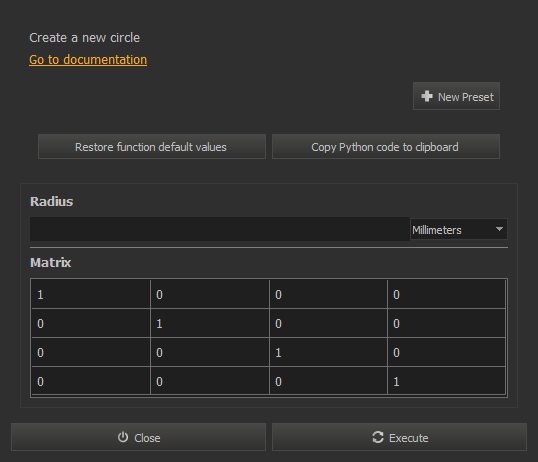Screen dimensions: 538x462
Task: Open the Go to documentation link
Action: (88, 60)
